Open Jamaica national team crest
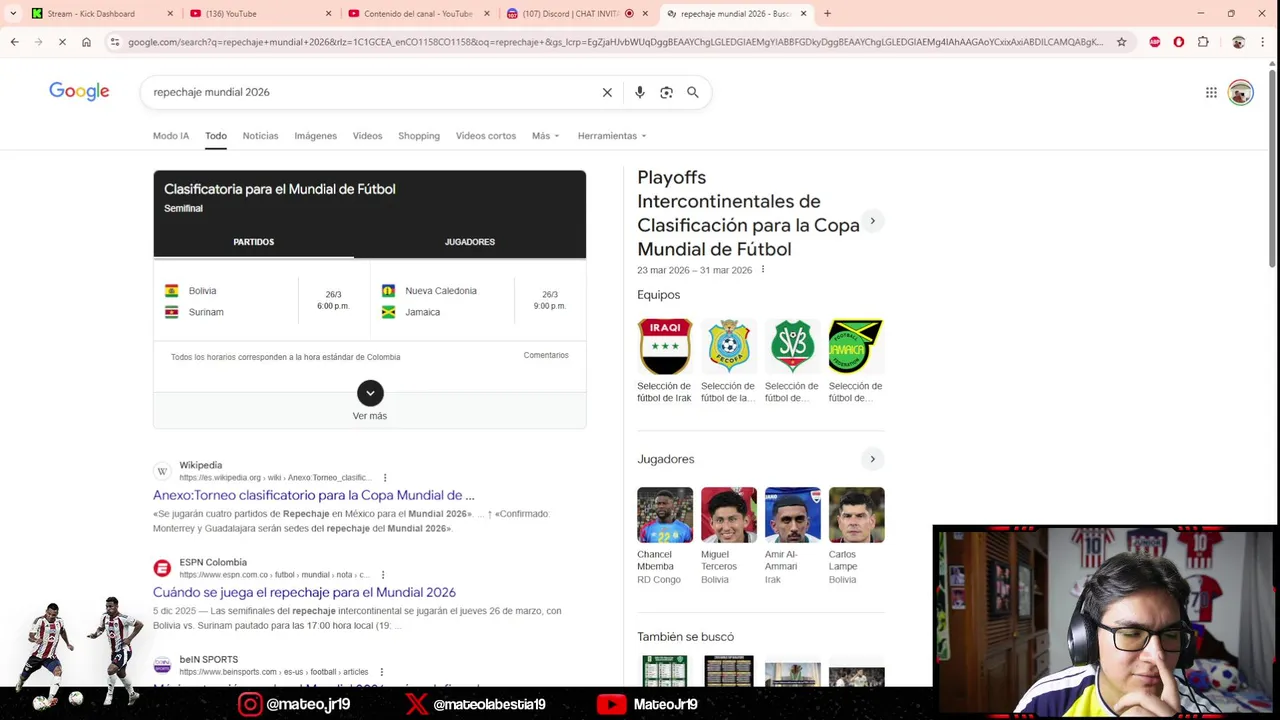This screenshot has height=720, width=1280. click(x=856, y=346)
